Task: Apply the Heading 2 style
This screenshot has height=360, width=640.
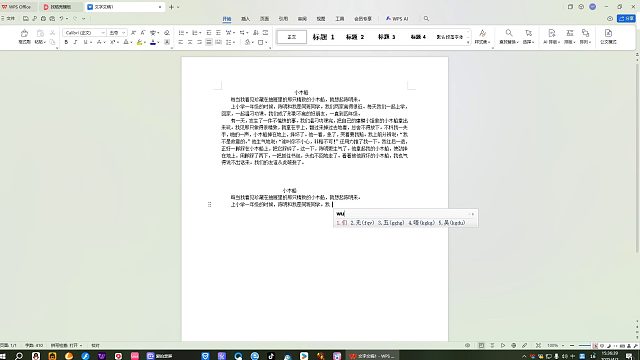Action: coord(355,37)
